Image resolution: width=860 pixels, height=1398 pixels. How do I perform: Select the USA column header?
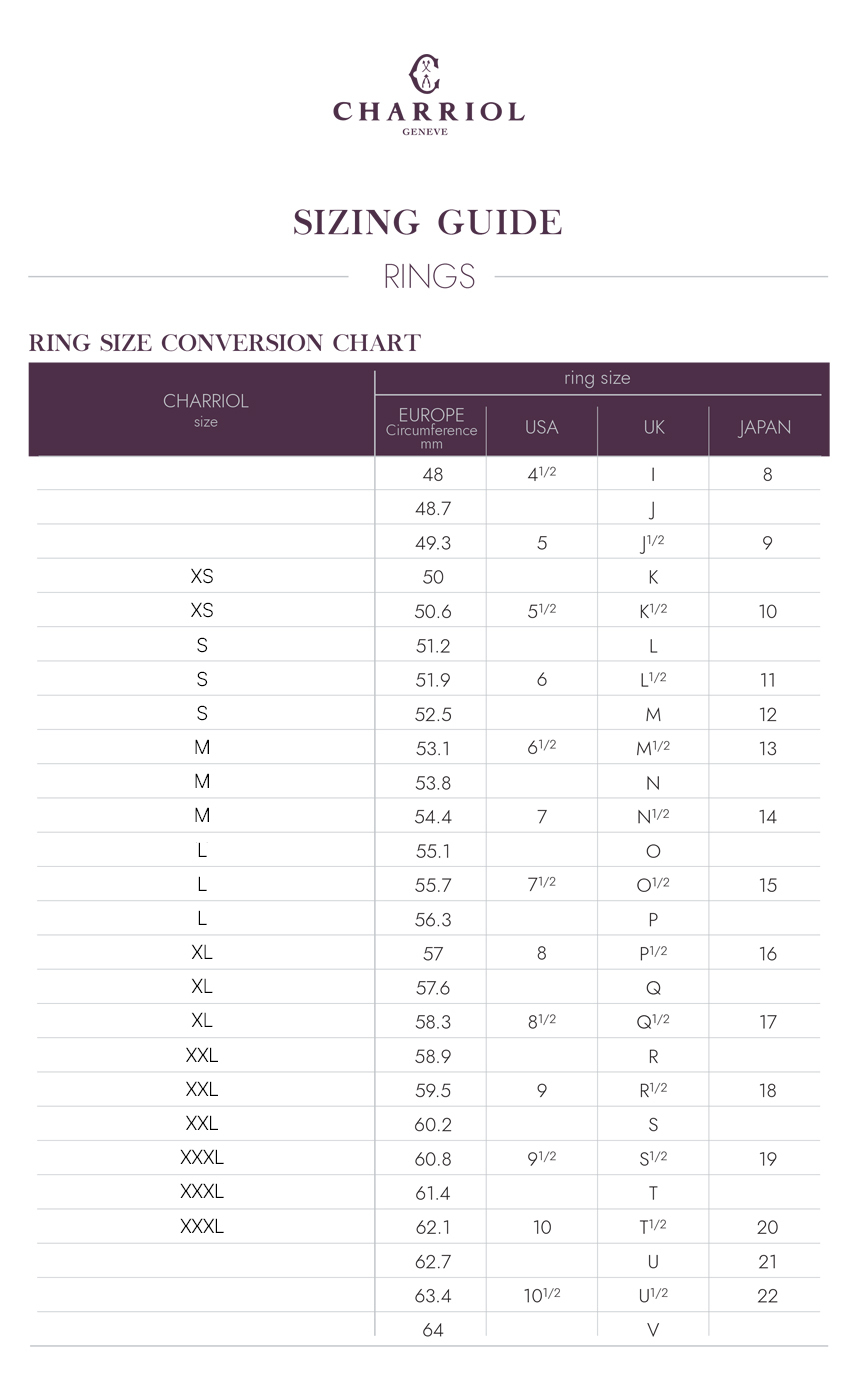(x=542, y=427)
